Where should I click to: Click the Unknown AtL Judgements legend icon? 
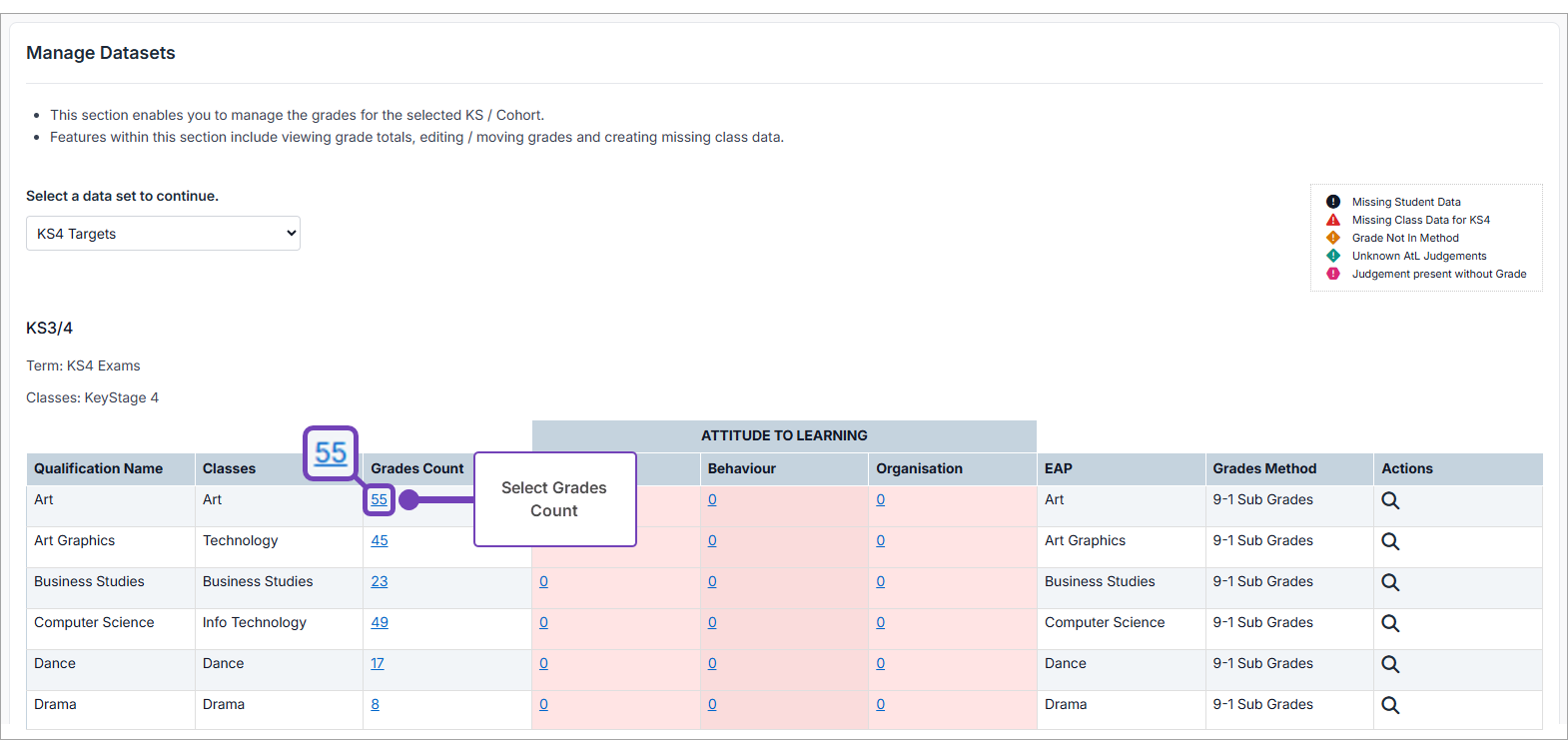(x=1332, y=256)
